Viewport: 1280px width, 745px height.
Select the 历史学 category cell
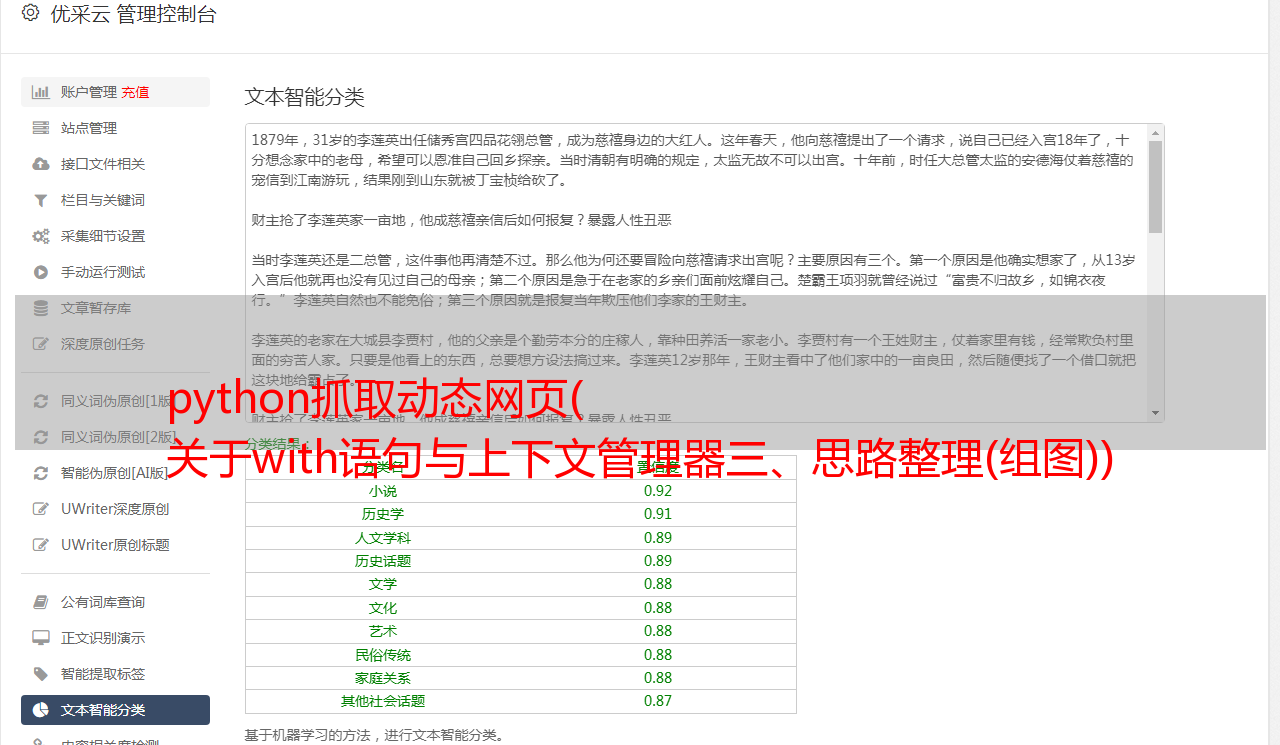[x=383, y=514]
